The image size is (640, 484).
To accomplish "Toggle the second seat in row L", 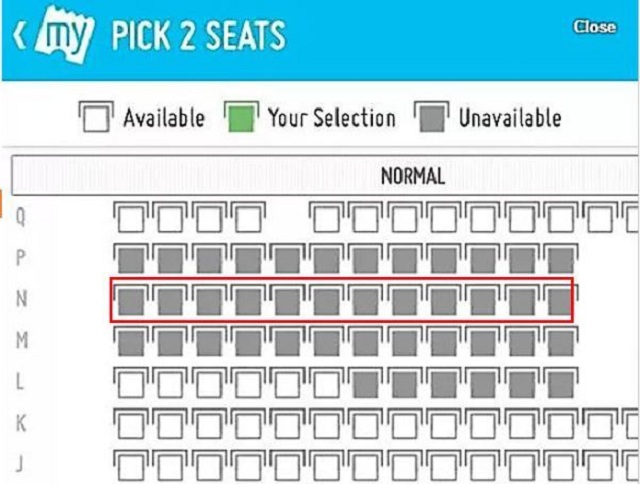I will coord(169,383).
